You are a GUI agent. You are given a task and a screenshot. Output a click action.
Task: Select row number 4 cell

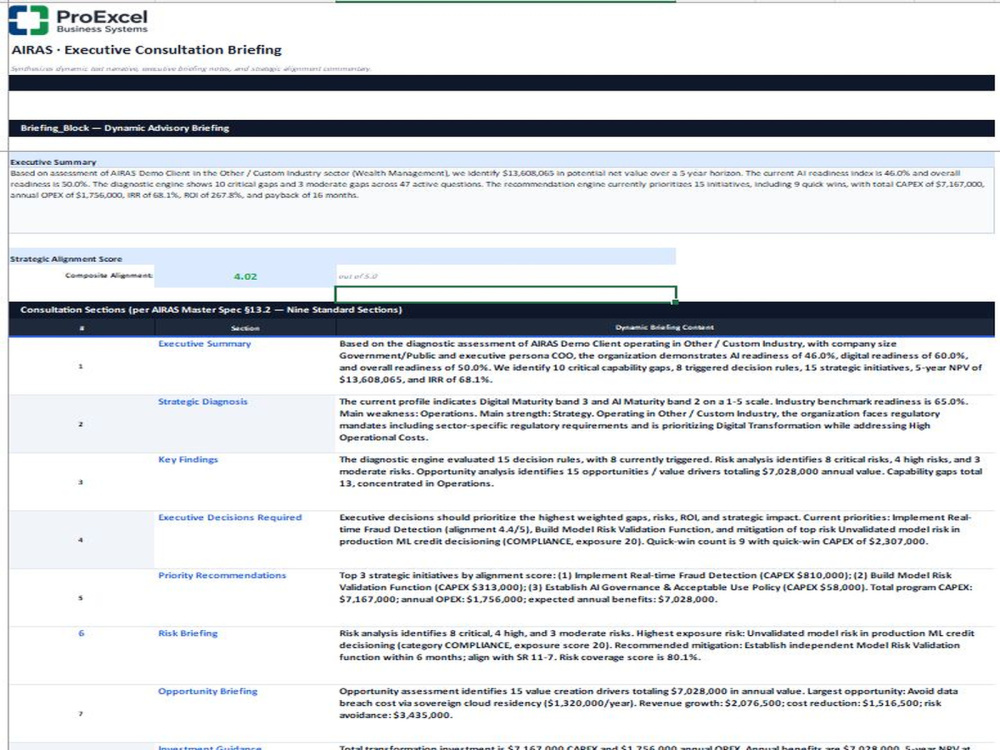(x=81, y=540)
